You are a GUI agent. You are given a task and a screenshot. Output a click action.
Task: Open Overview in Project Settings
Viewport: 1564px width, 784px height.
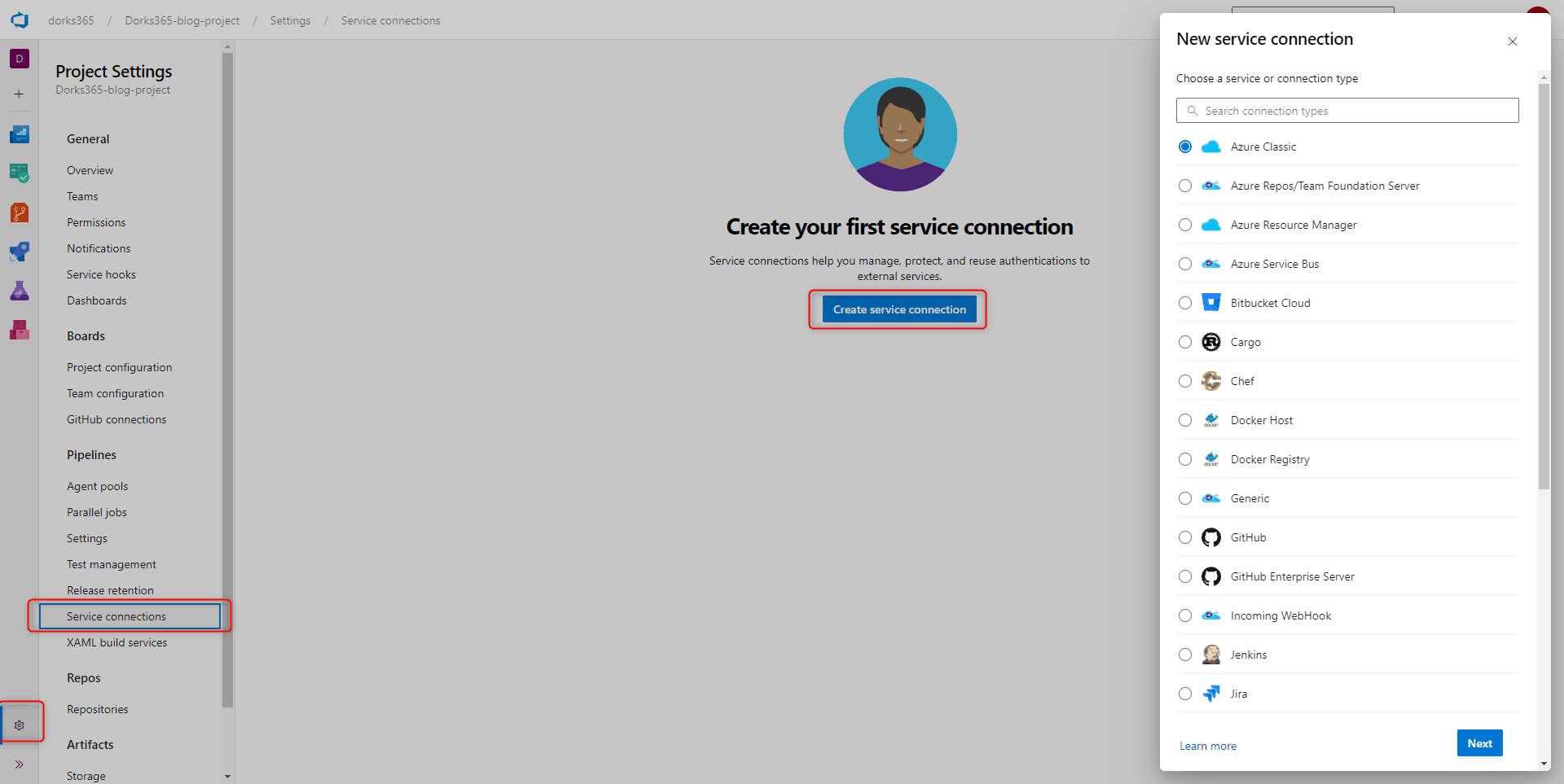click(x=90, y=170)
